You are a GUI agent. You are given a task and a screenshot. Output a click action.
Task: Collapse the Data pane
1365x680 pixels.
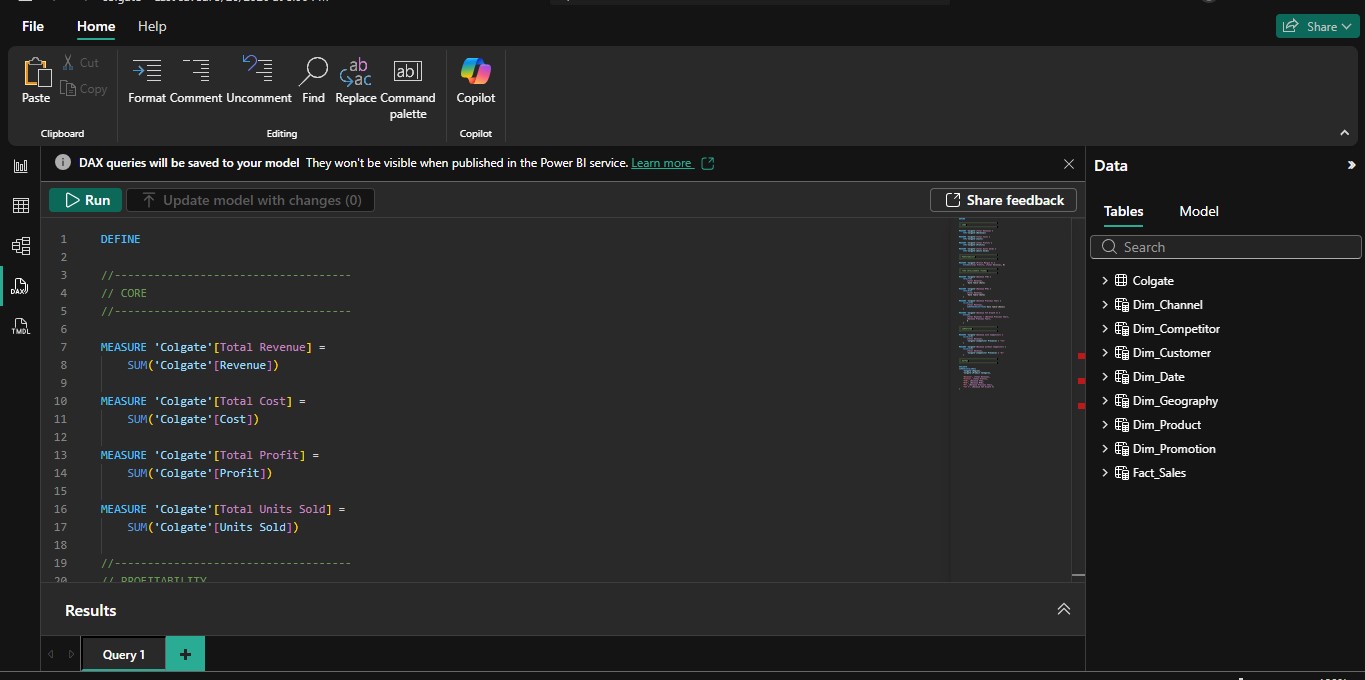[1351, 166]
